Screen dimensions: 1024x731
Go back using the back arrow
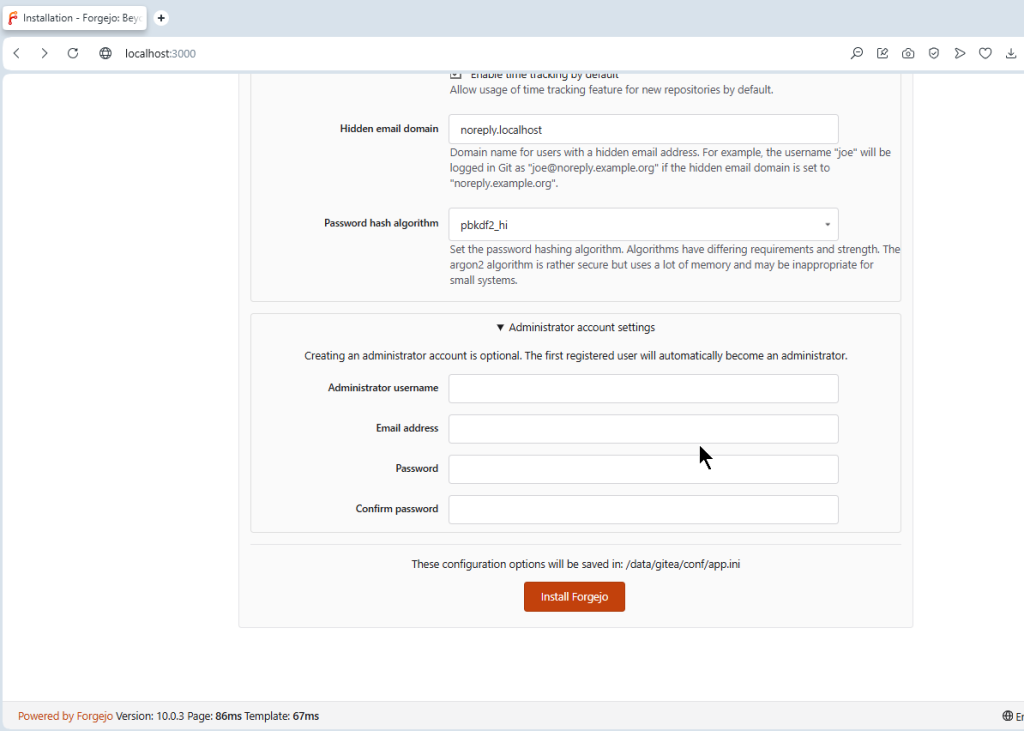(17, 54)
